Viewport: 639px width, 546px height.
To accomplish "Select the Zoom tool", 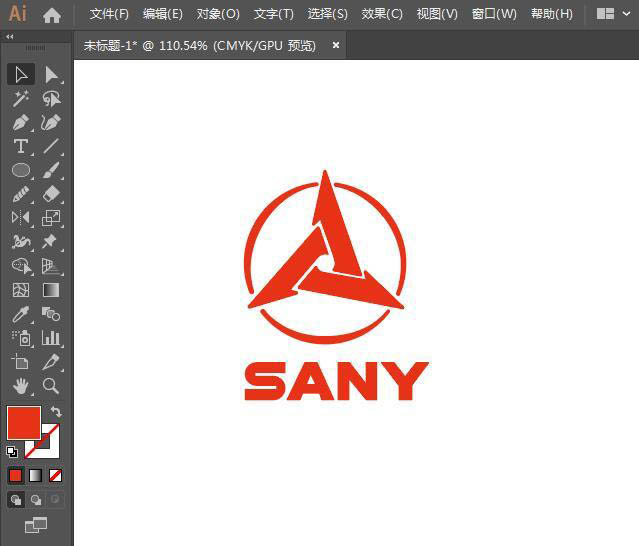I will tap(51, 385).
